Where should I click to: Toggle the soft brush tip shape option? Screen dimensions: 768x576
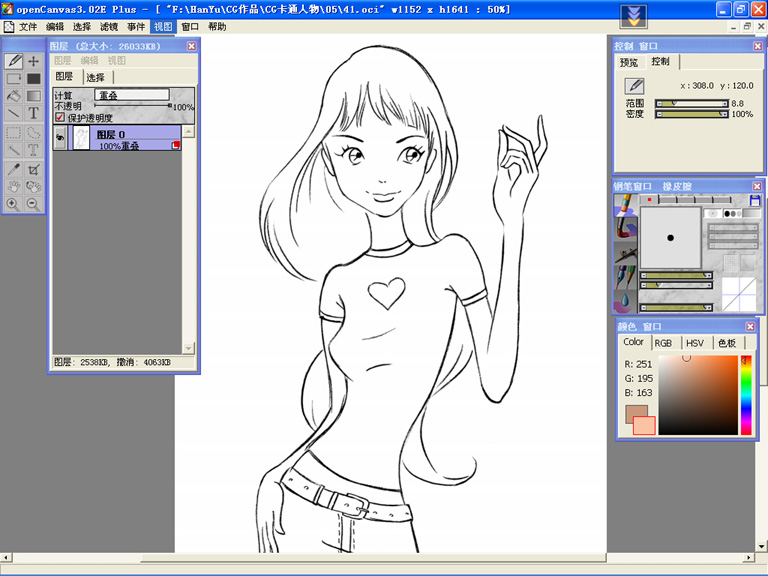713,214
